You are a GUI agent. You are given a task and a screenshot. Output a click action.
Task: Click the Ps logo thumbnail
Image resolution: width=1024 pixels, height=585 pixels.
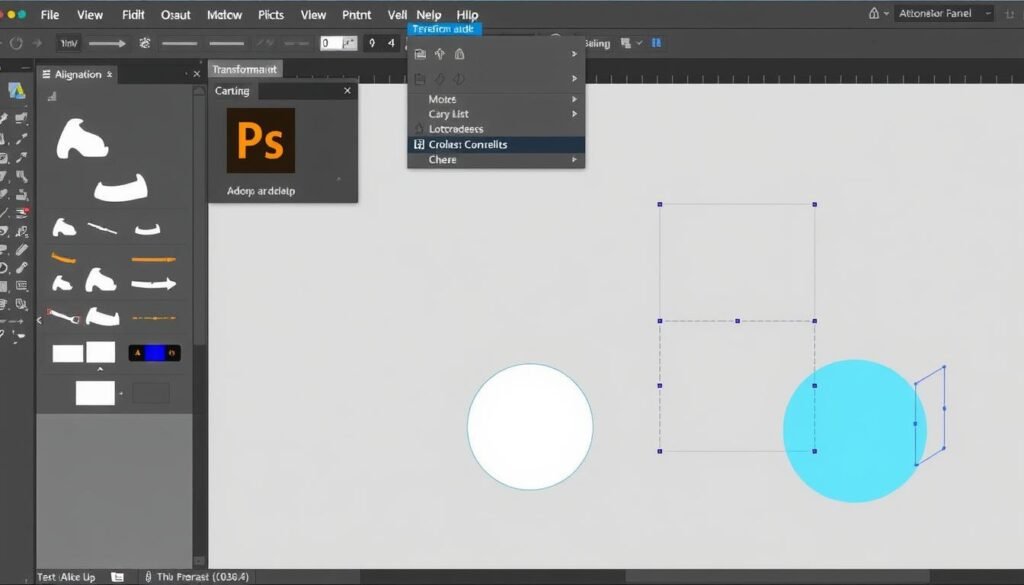click(261, 140)
